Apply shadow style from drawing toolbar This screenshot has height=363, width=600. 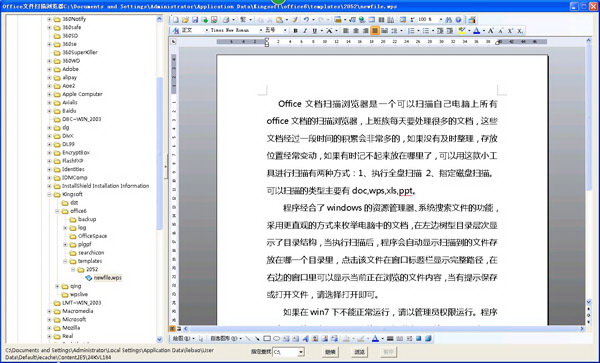419,339
